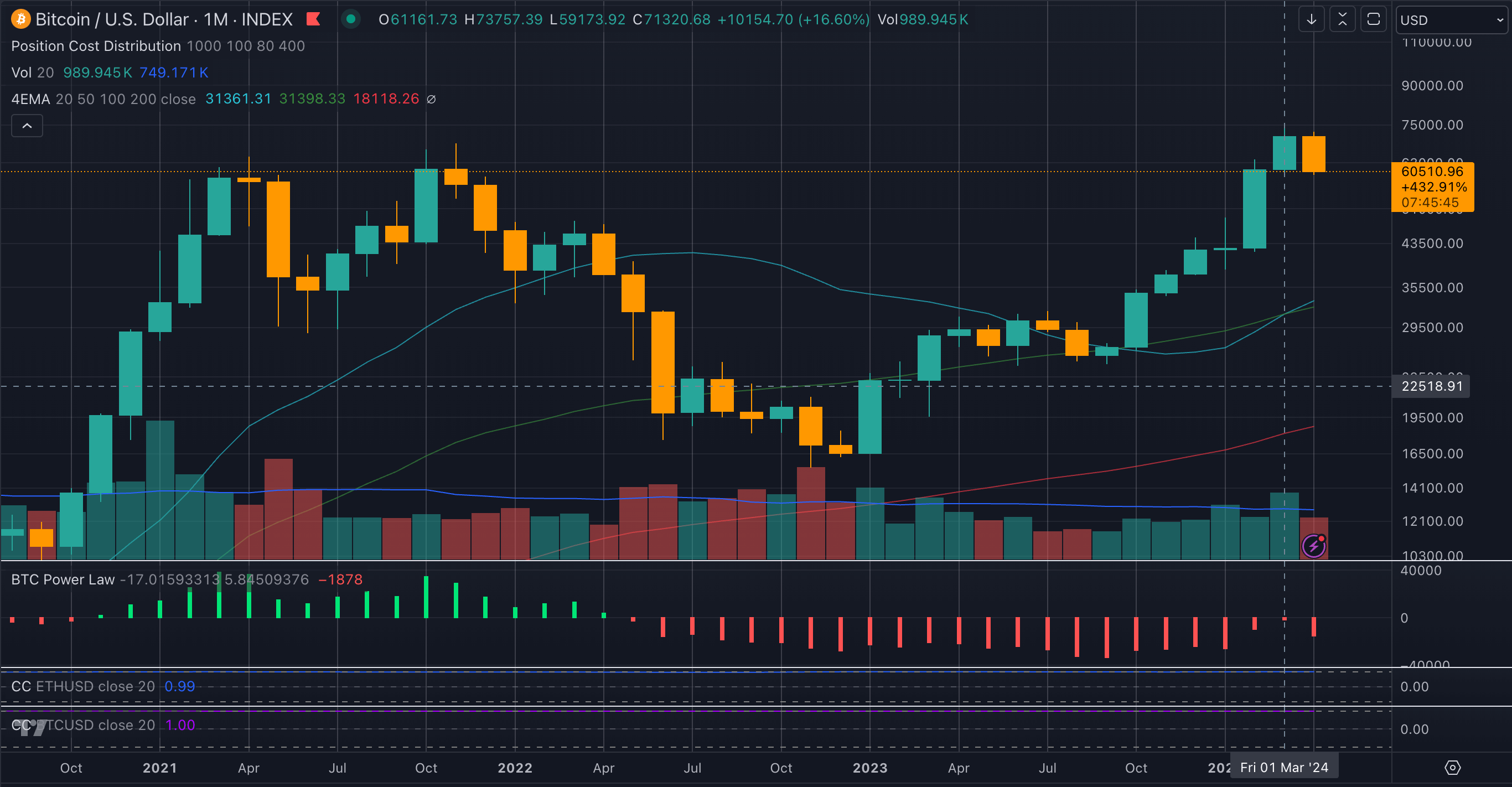This screenshot has height=787, width=1512.
Task: Collapse the indicator legend with chevron button
Action: coord(27,126)
